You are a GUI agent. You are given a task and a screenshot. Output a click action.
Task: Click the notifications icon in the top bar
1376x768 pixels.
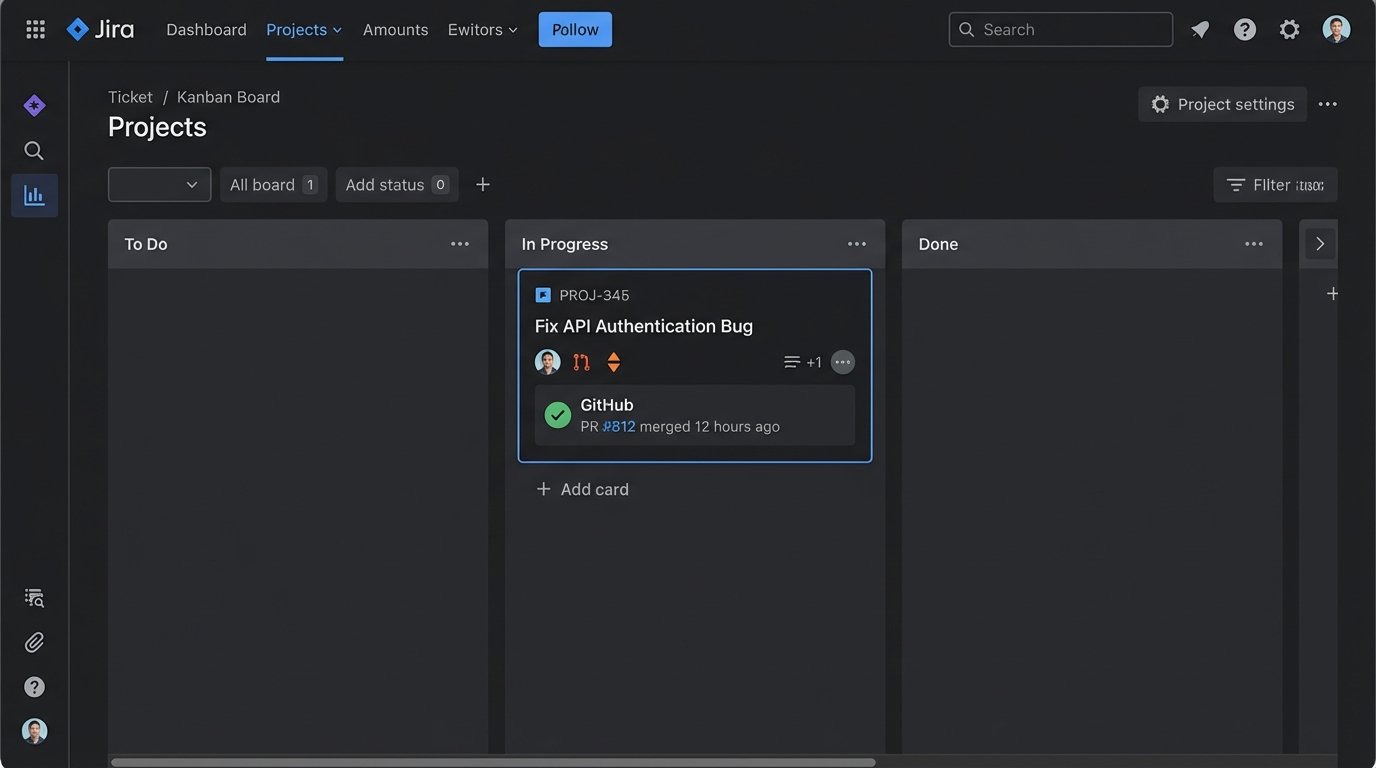pyautogui.click(x=1199, y=29)
